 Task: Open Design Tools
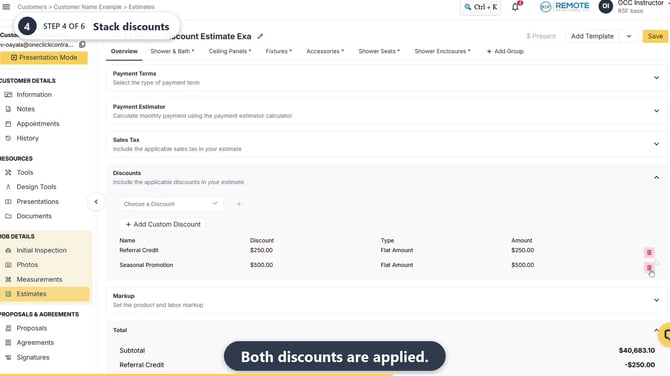pos(36,187)
